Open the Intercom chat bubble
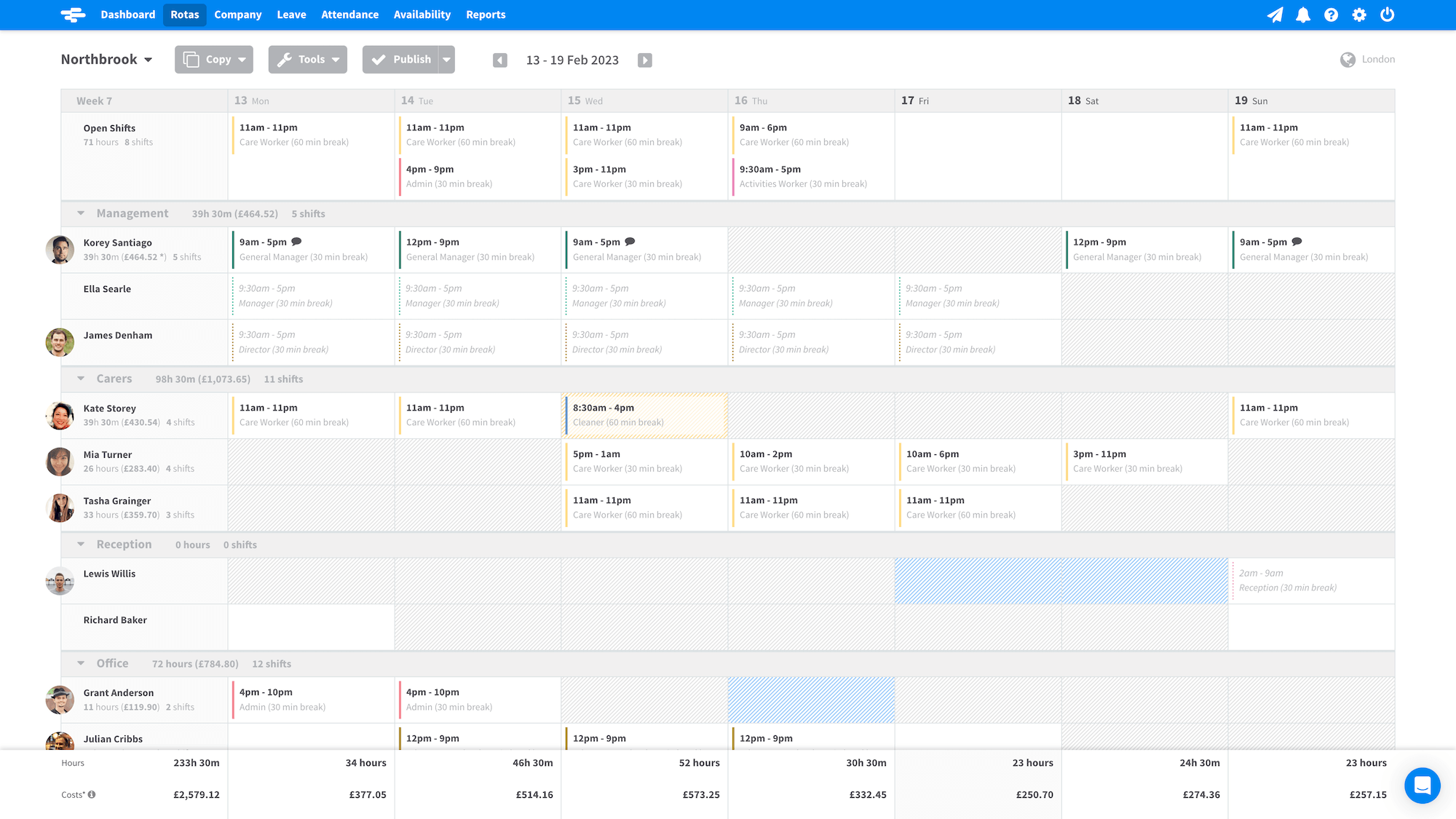 (x=1423, y=786)
